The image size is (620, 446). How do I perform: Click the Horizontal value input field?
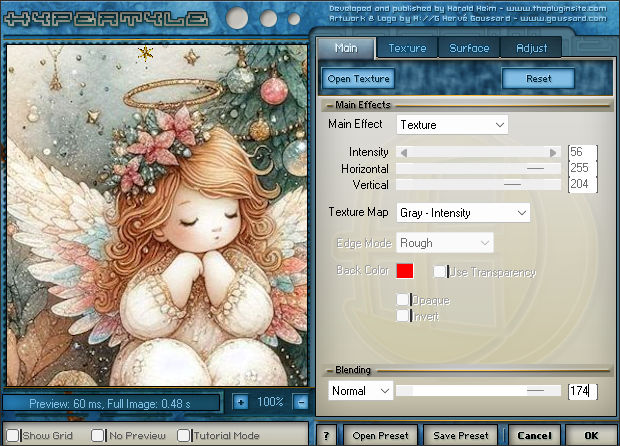pyautogui.click(x=582, y=168)
